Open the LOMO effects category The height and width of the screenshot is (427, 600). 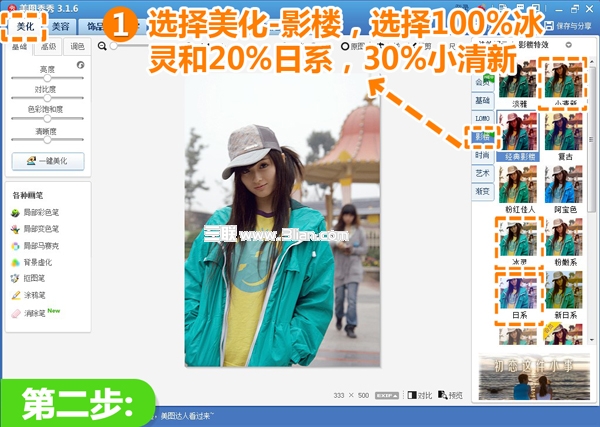483,118
